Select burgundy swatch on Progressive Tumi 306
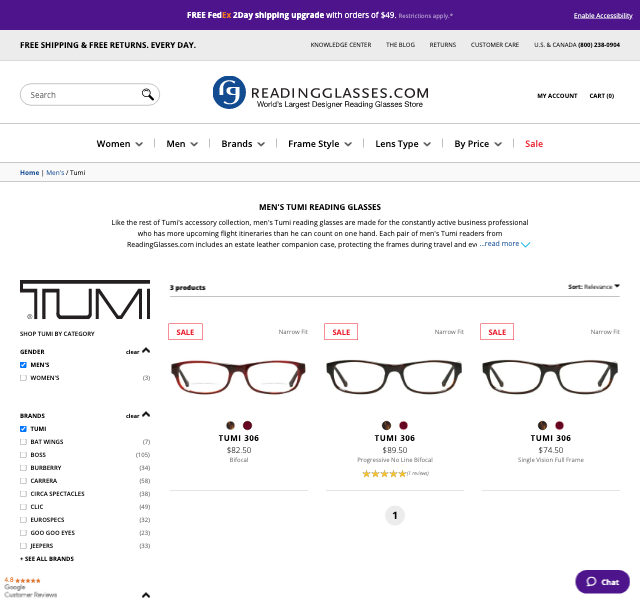 [403, 425]
